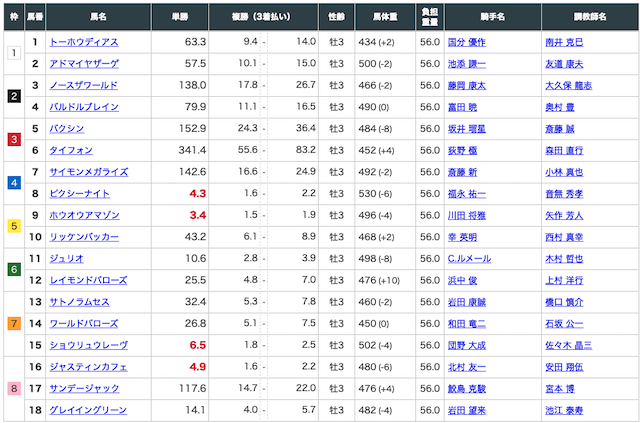Open ホウオウアマゾン horse page

84,215
